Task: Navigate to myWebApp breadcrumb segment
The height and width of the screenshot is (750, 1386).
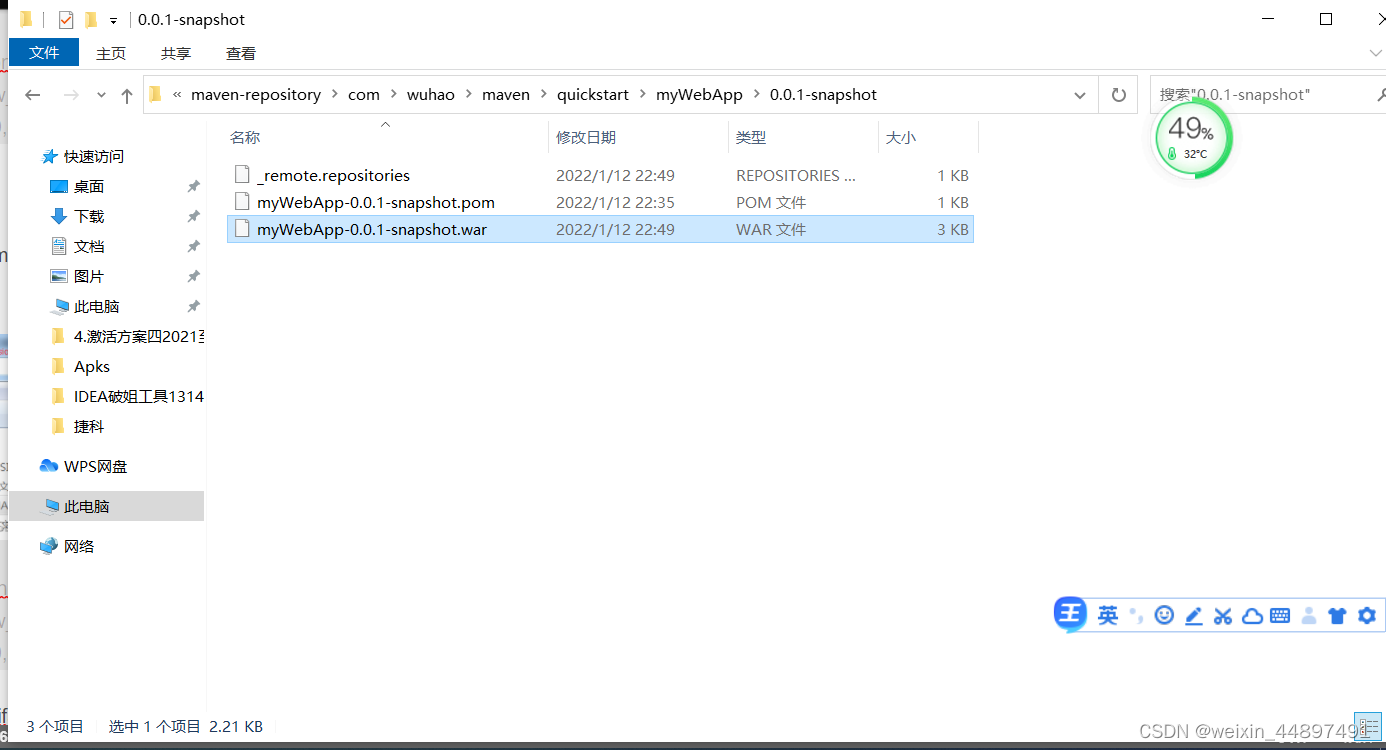Action: (x=699, y=95)
